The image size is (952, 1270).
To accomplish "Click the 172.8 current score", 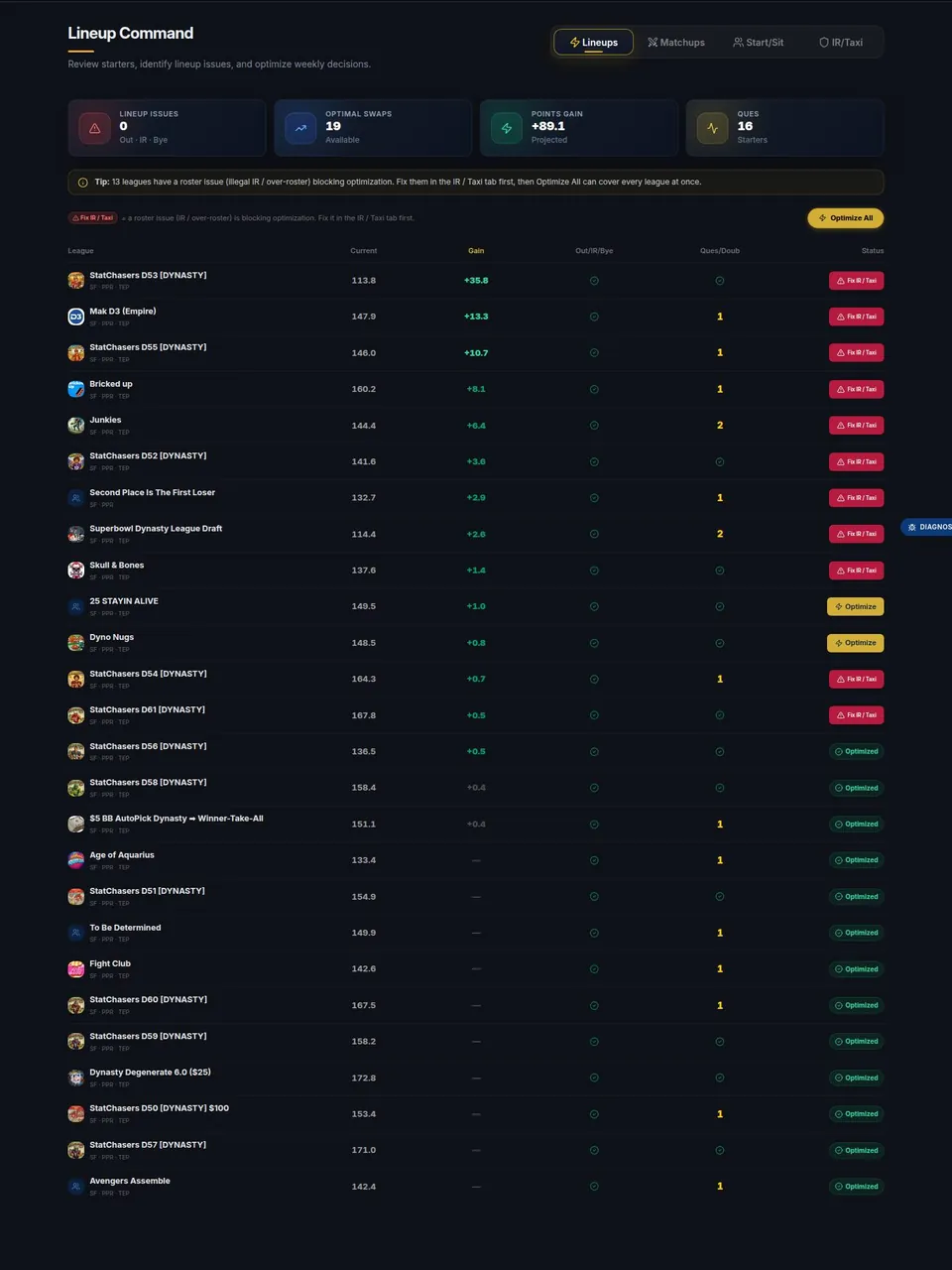I will click(x=363, y=1078).
